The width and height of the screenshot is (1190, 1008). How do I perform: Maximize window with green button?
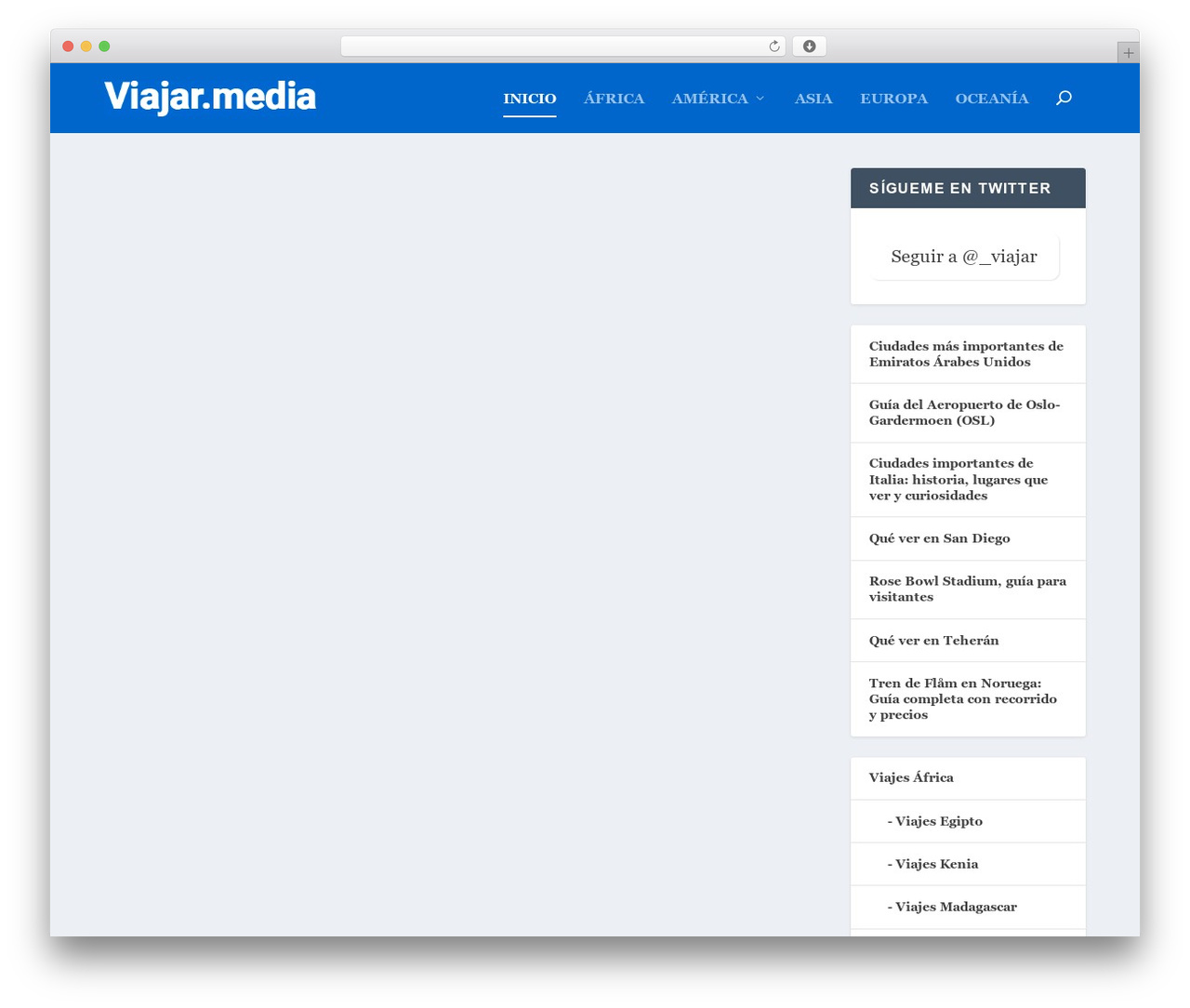pyautogui.click(x=104, y=46)
